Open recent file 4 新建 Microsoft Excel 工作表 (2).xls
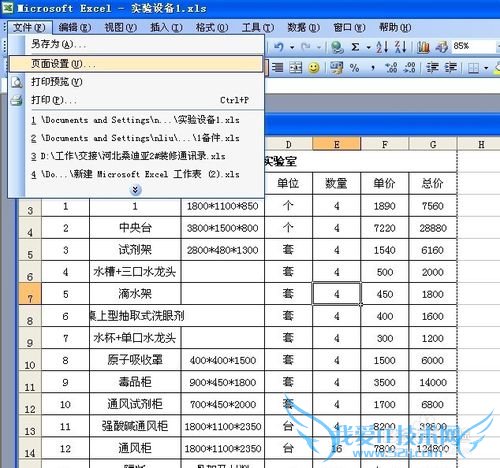500x468 pixels. pyautogui.click(x=136, y=174)
